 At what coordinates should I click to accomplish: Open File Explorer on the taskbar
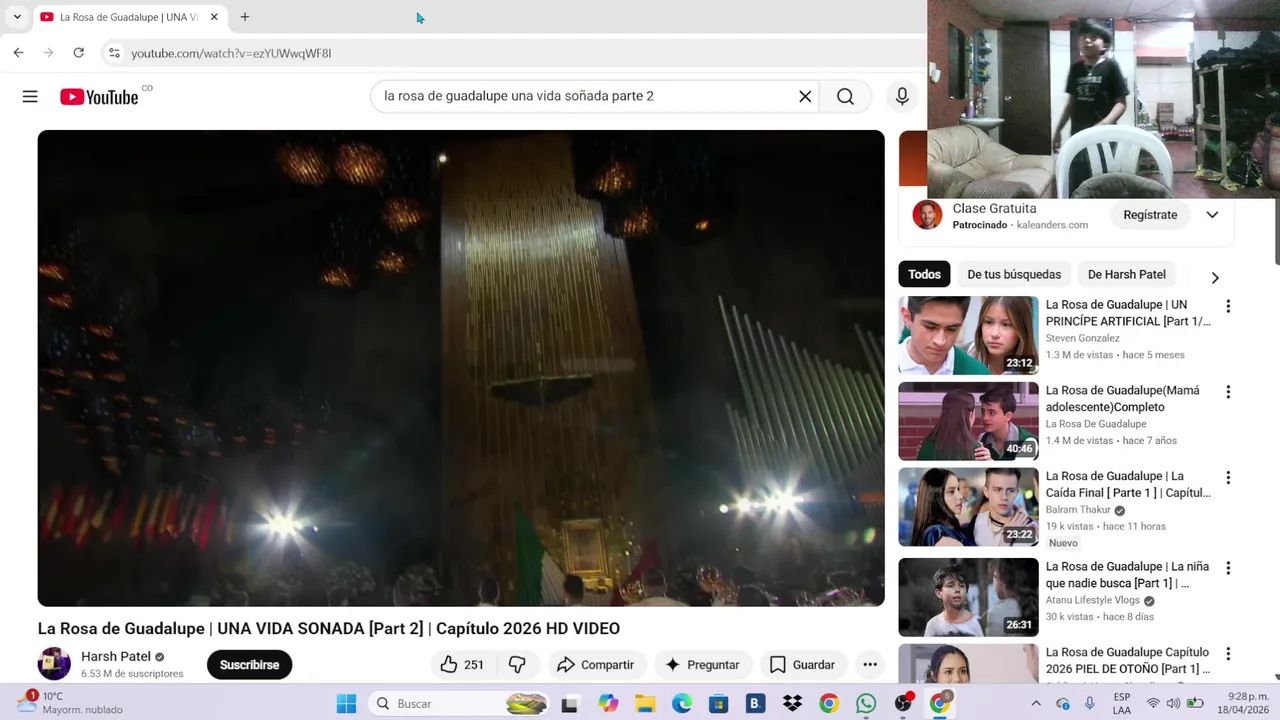tap(645, 704)
